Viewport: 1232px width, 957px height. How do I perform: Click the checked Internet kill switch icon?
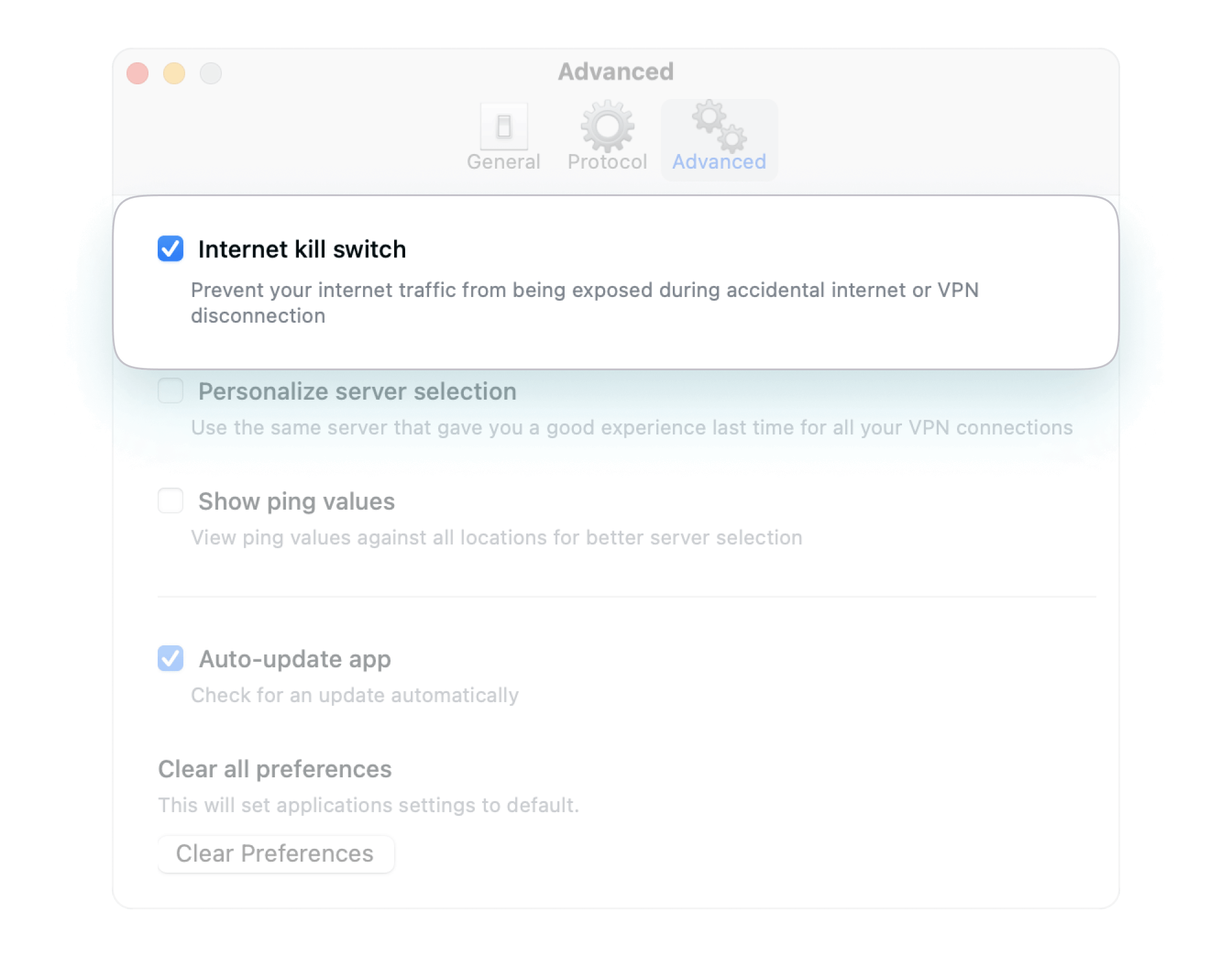(170, 249)
